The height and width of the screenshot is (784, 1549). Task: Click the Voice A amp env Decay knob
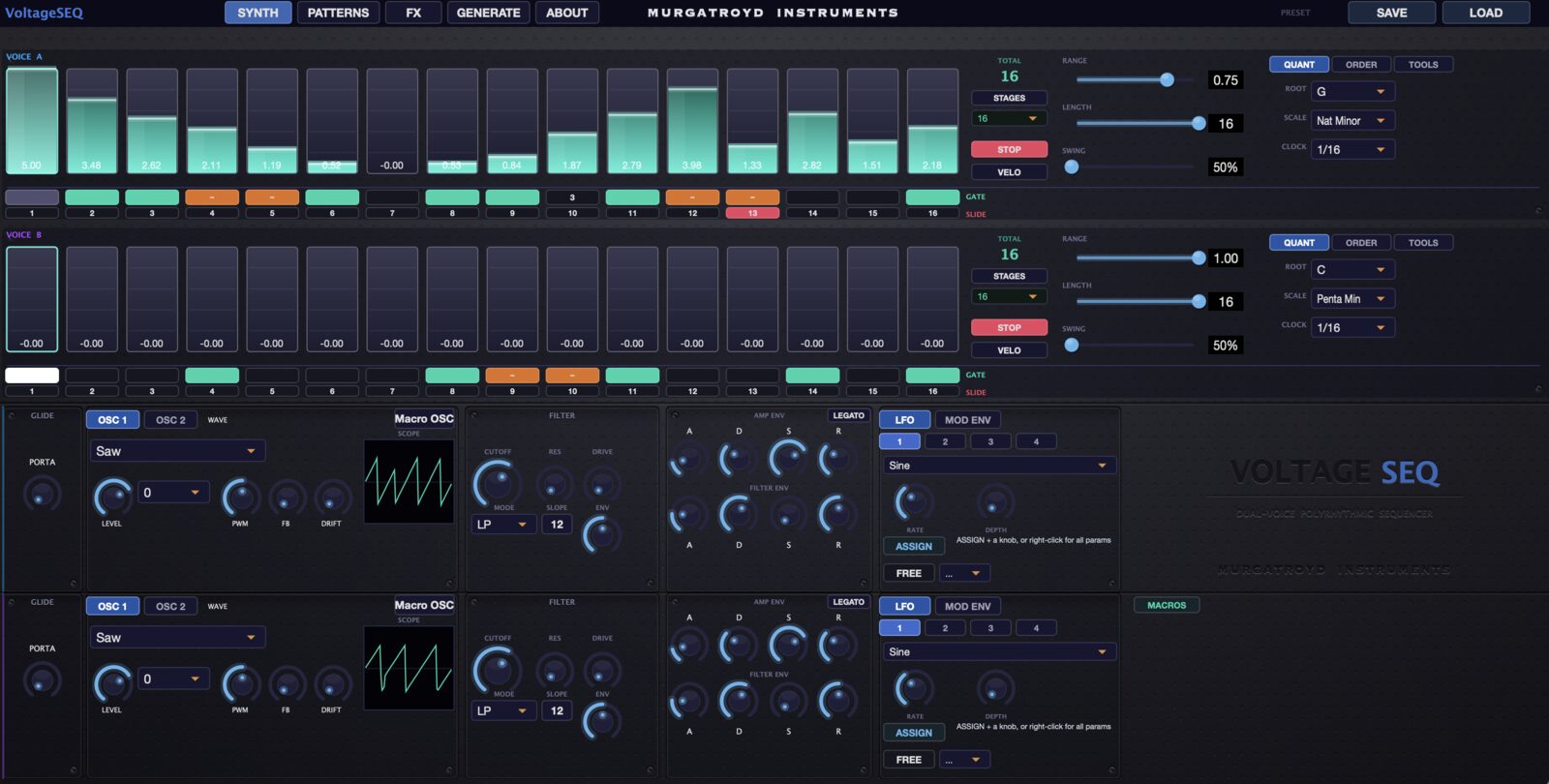tap(738, 459)
